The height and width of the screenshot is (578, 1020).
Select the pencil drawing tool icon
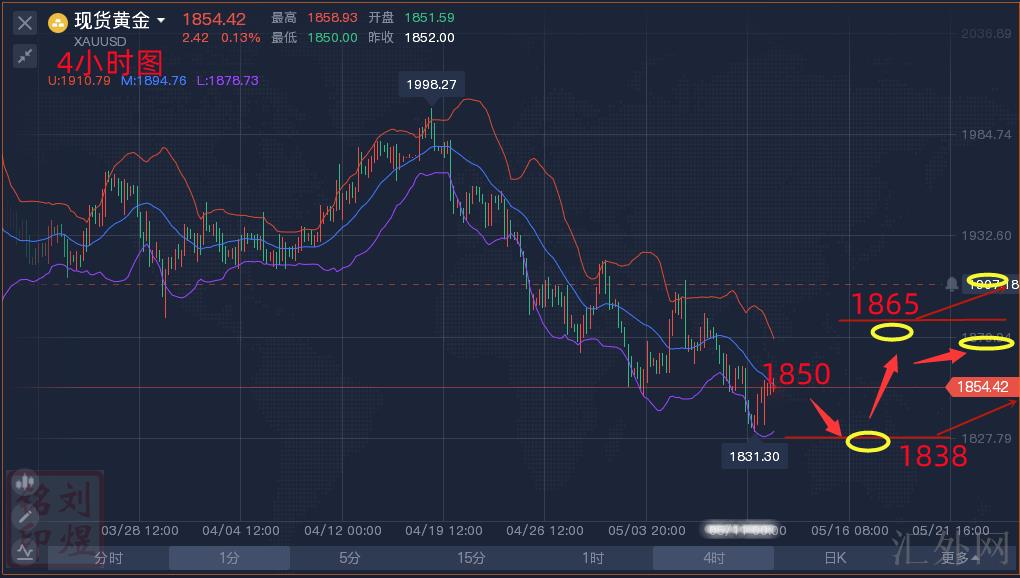pos(25,517)
